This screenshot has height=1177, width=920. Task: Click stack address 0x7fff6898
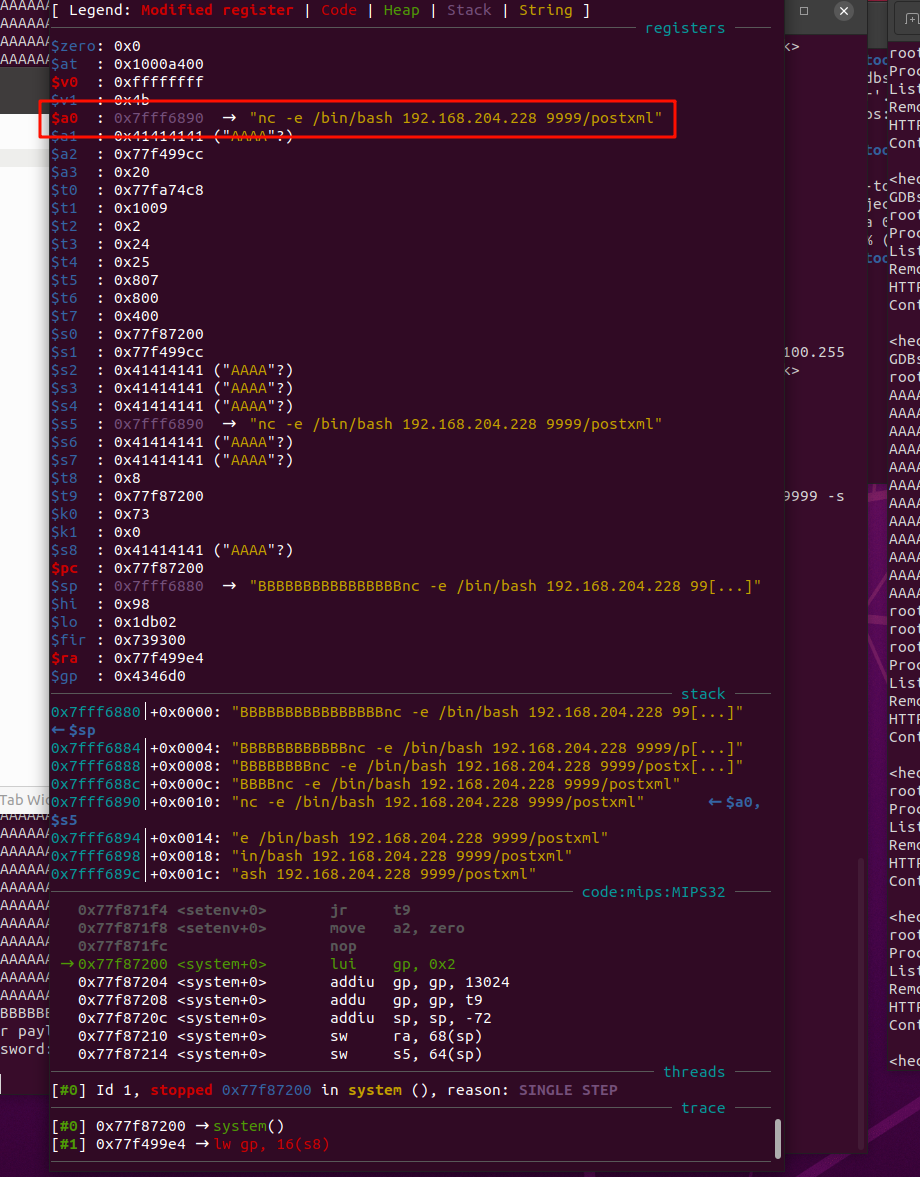(96, 857)
